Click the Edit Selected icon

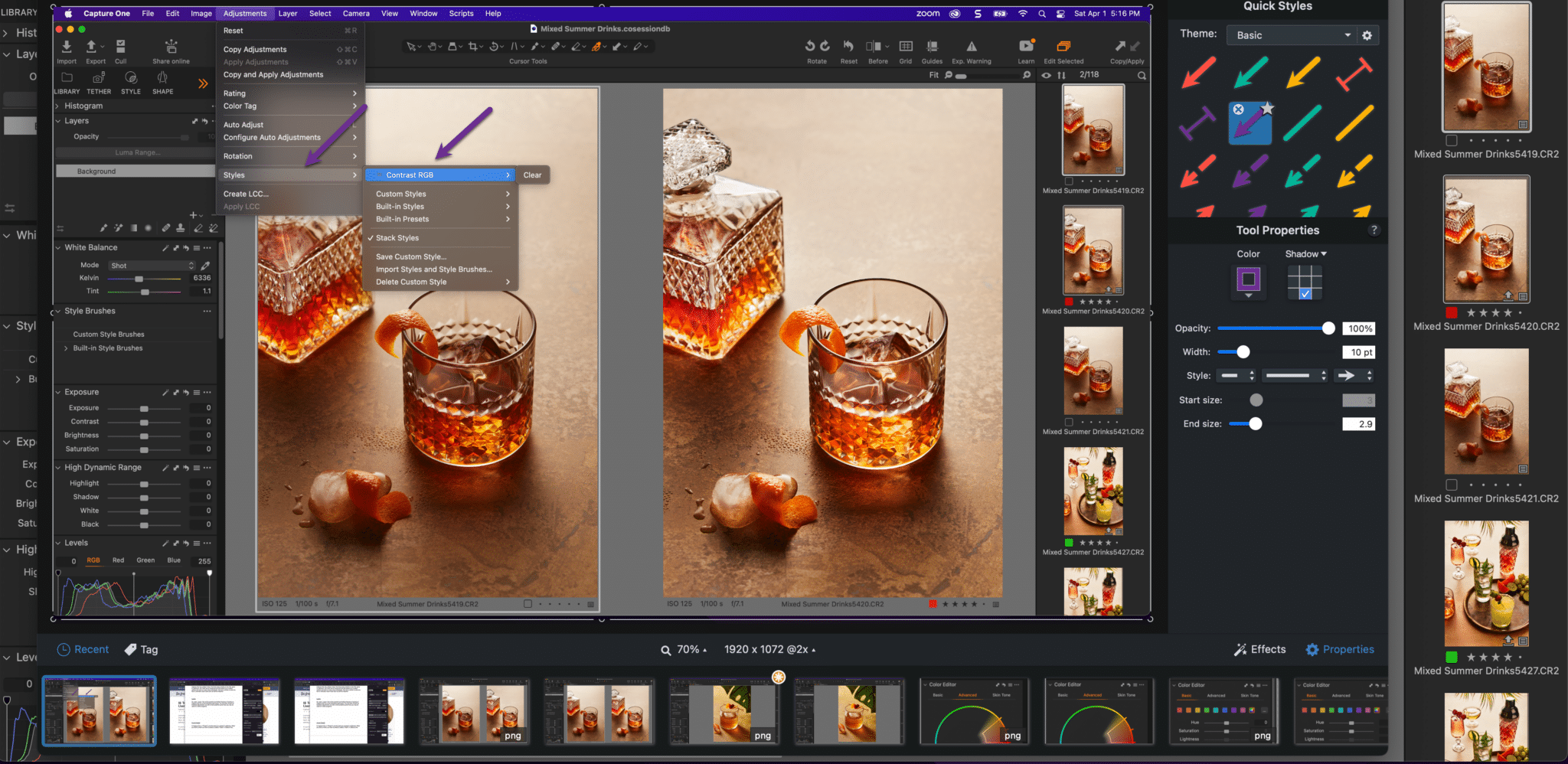[1063, 47]
